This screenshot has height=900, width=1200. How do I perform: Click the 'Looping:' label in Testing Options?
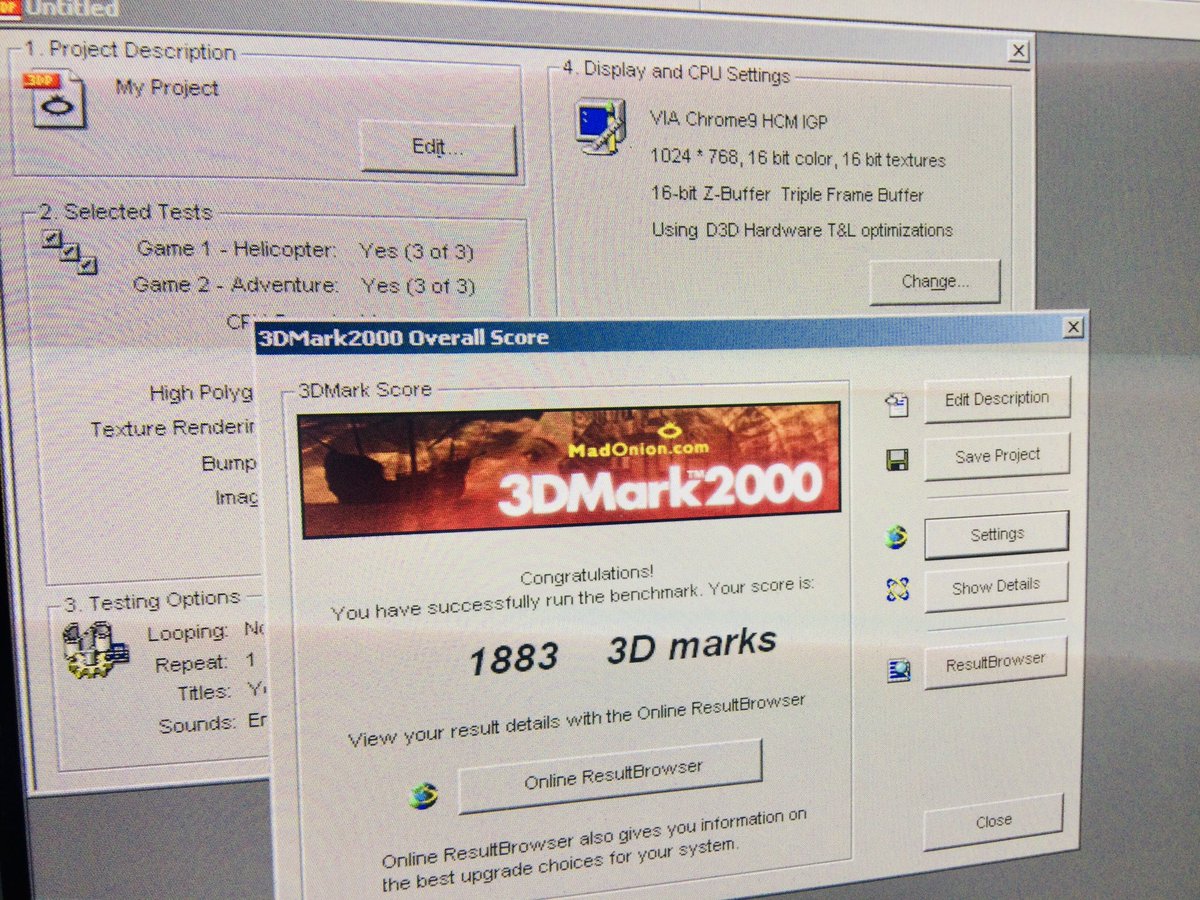tap(188, 632)
